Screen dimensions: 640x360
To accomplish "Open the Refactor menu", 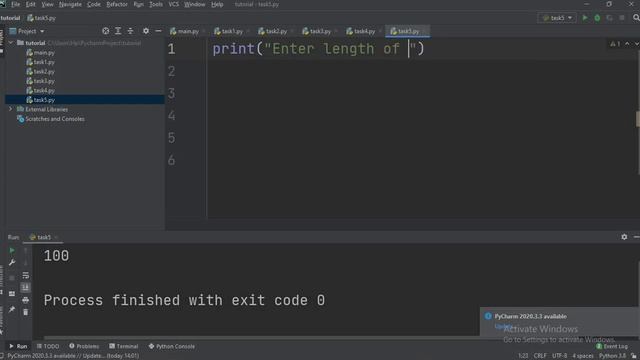I will coord(117,4).
